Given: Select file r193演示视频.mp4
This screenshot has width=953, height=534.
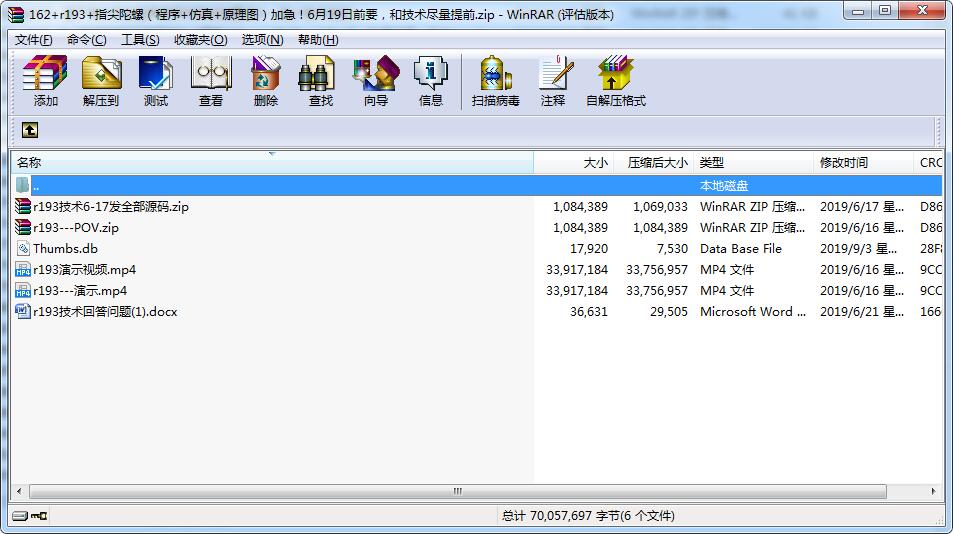Looking at the screenshot, I should [84, 270].
